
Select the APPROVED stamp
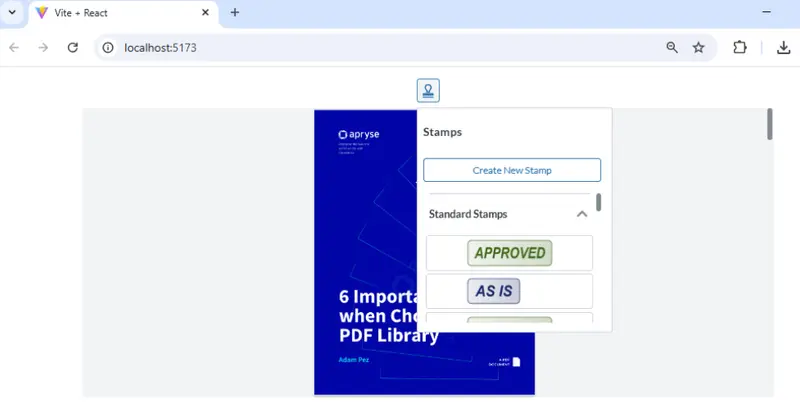[509, 253]
